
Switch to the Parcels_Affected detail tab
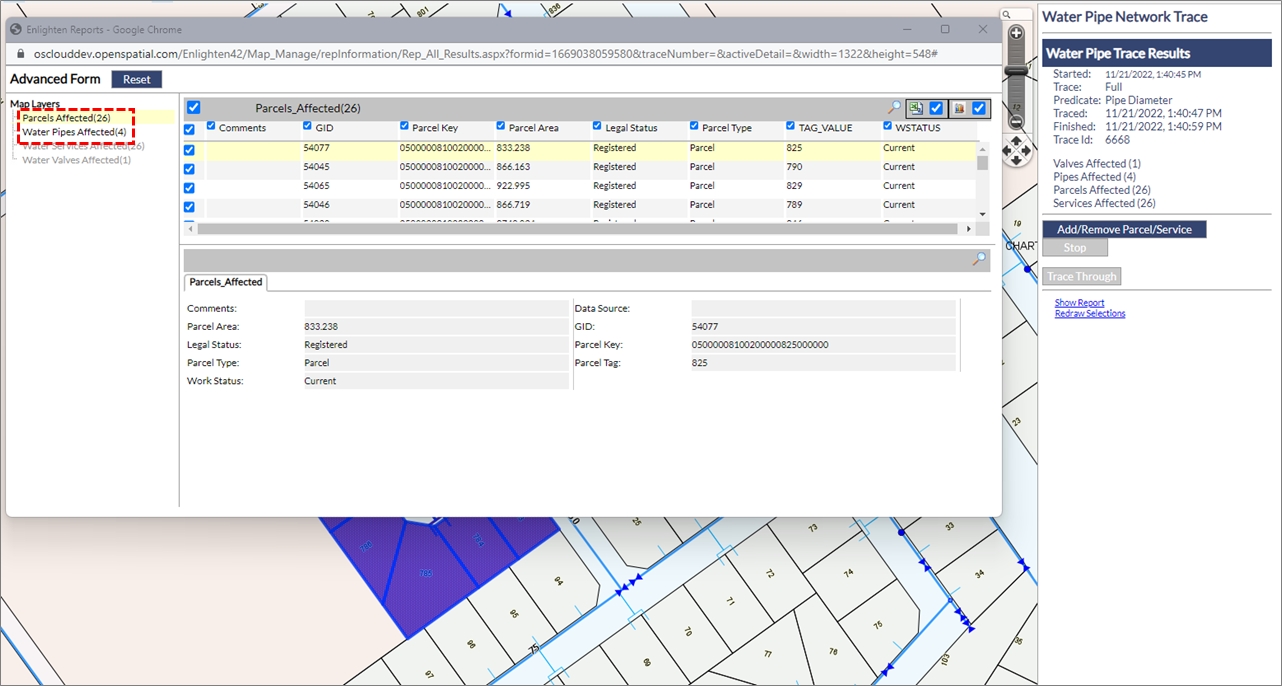pyautogui.click(x=226, y=282)
